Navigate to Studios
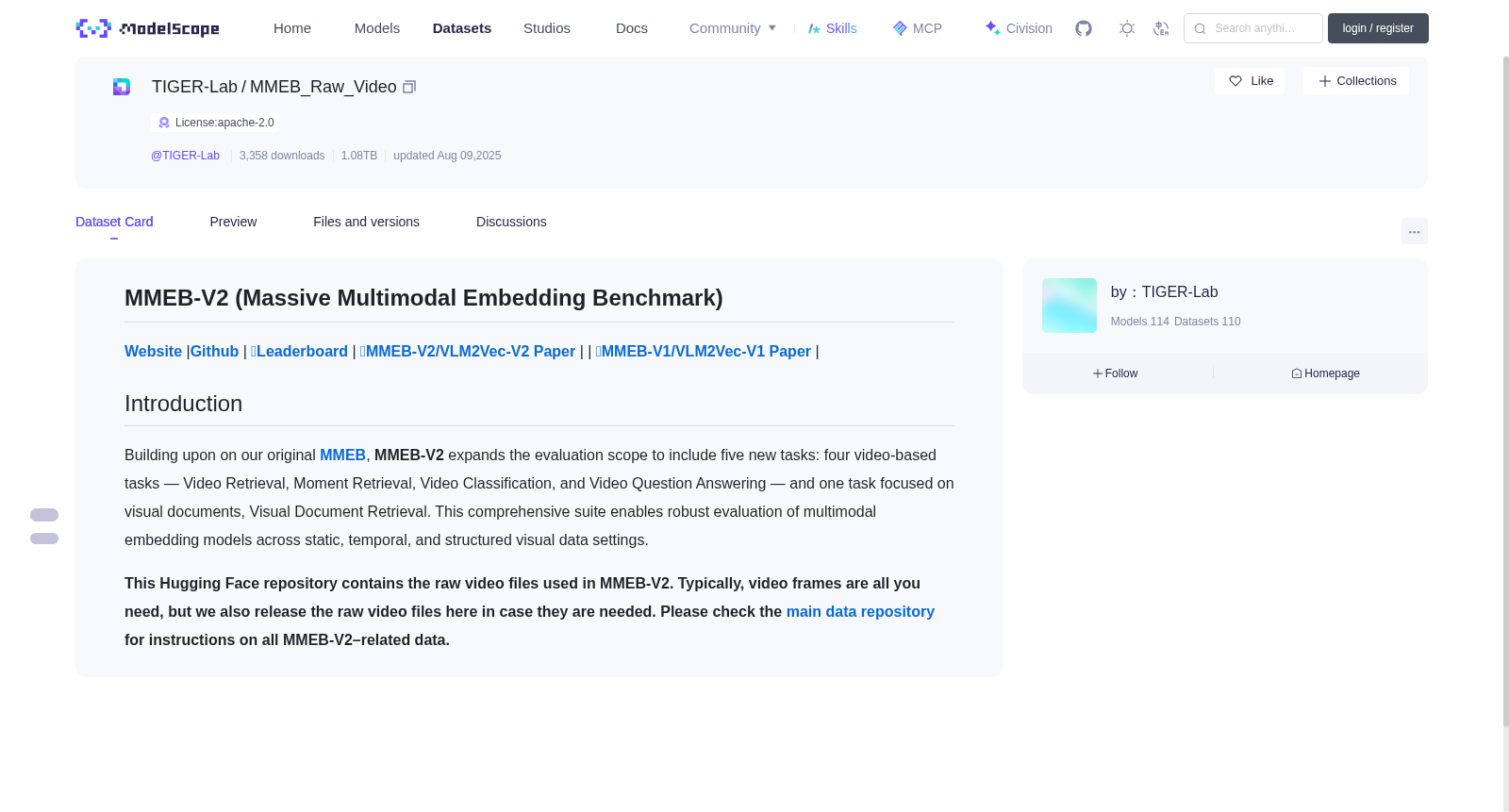The image size is (1509, 812). click(547, 28)
